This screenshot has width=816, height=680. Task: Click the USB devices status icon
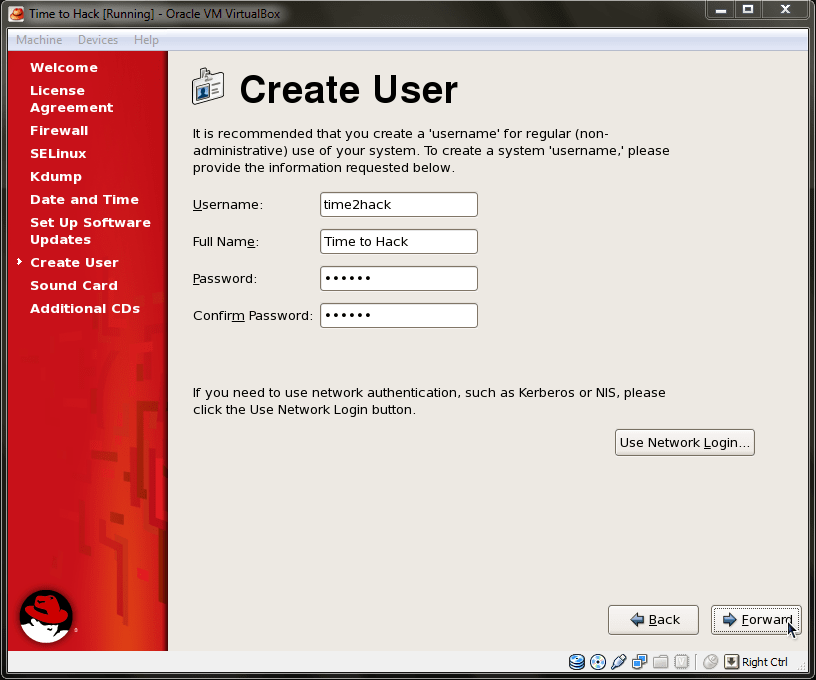coord(619,662)
